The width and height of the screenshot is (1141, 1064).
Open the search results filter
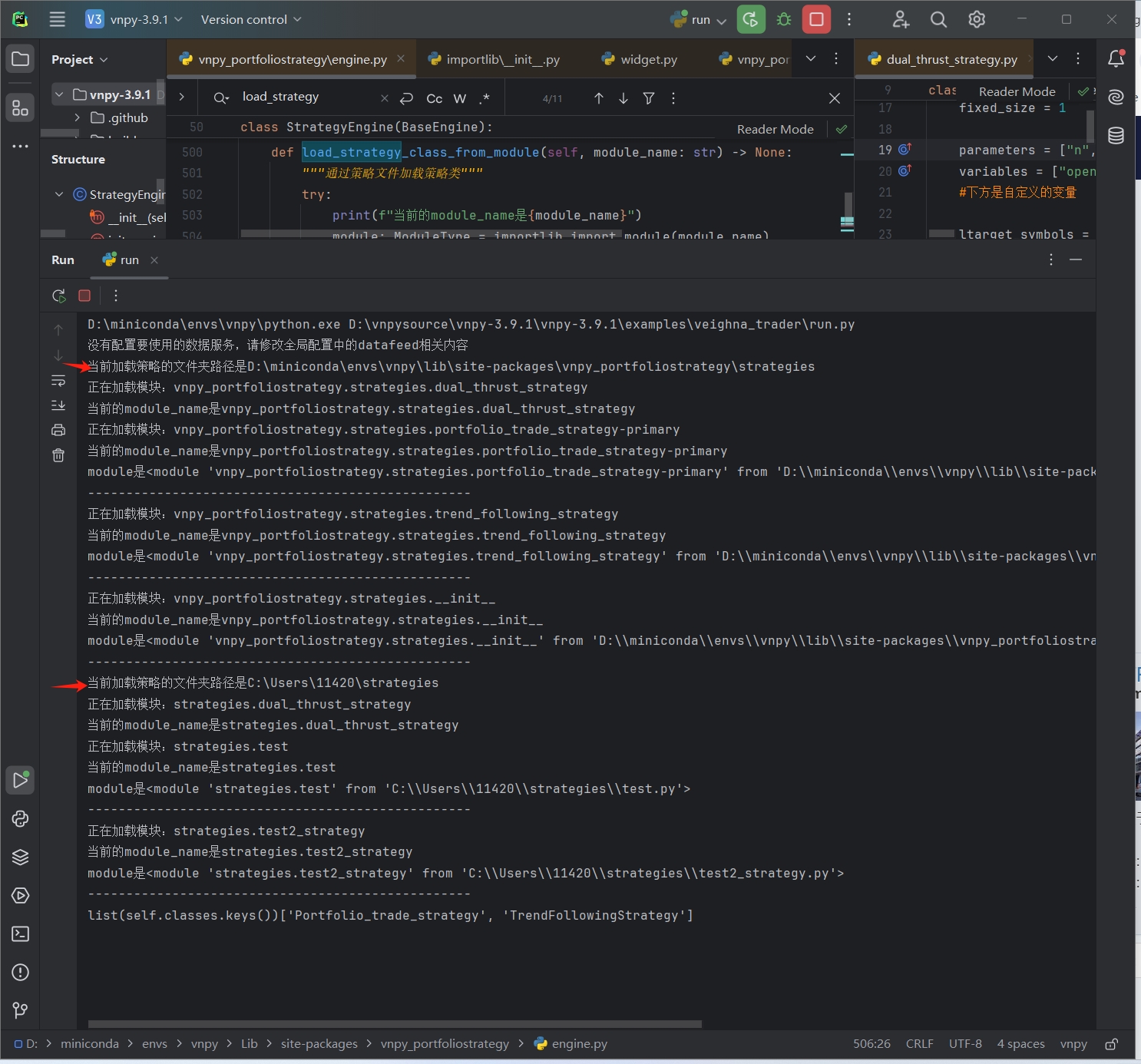pos(649,98)
